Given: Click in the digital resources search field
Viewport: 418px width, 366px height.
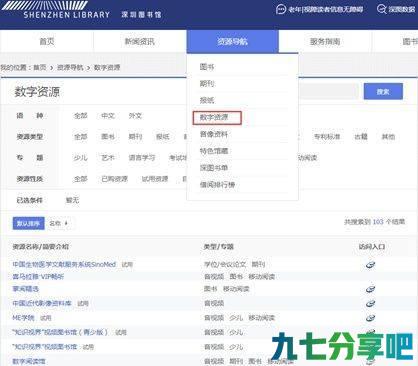Looking at the screenshot, I should (x=328, y=91).
